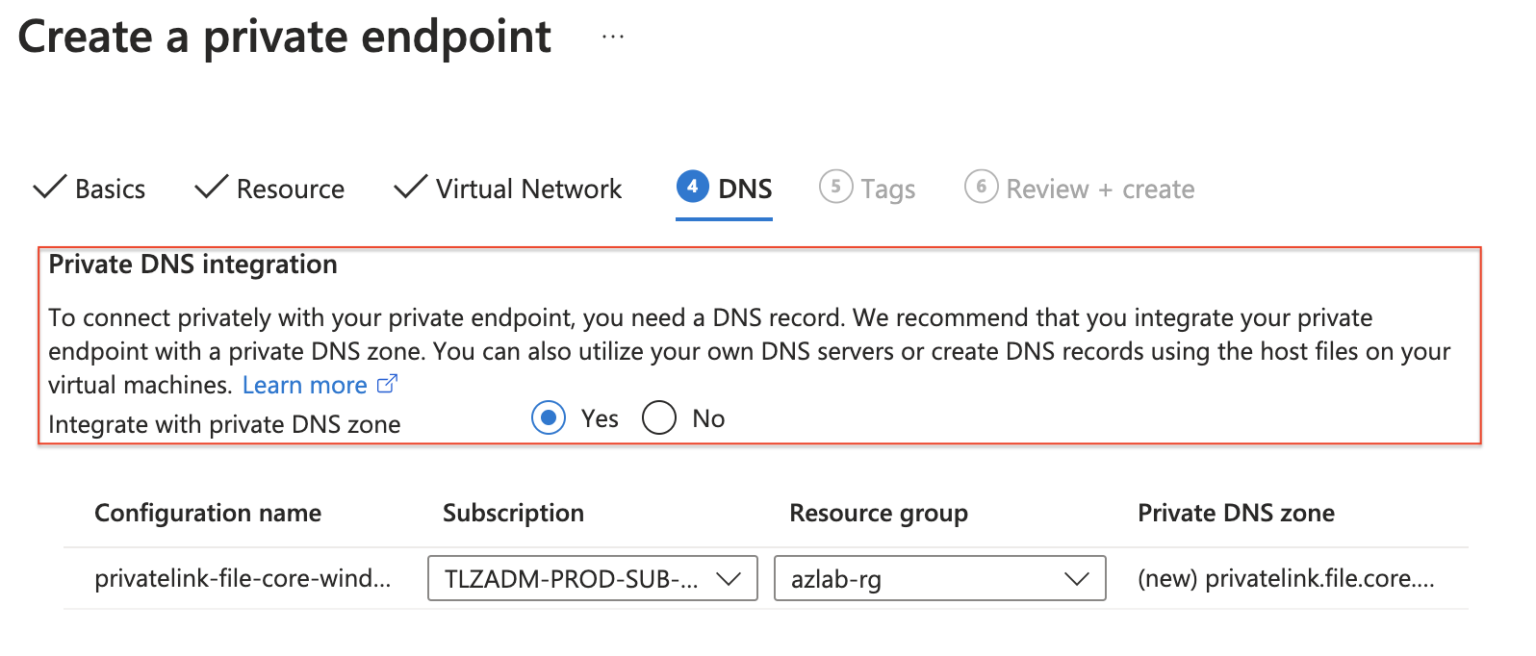The width and height of the screenshot is (1536, 656).
Task: Click the Private DNS zone column header
Action: 1236,513
